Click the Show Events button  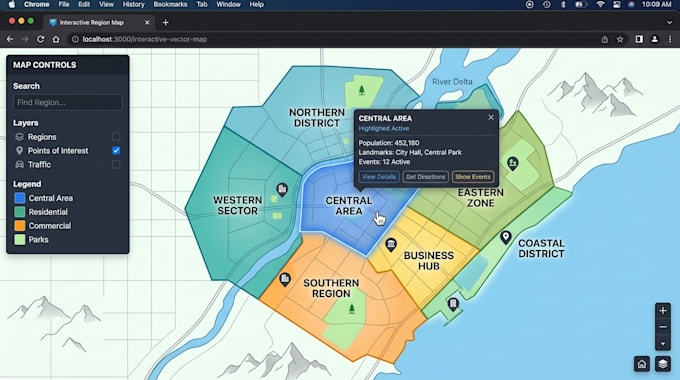point(473,177)
